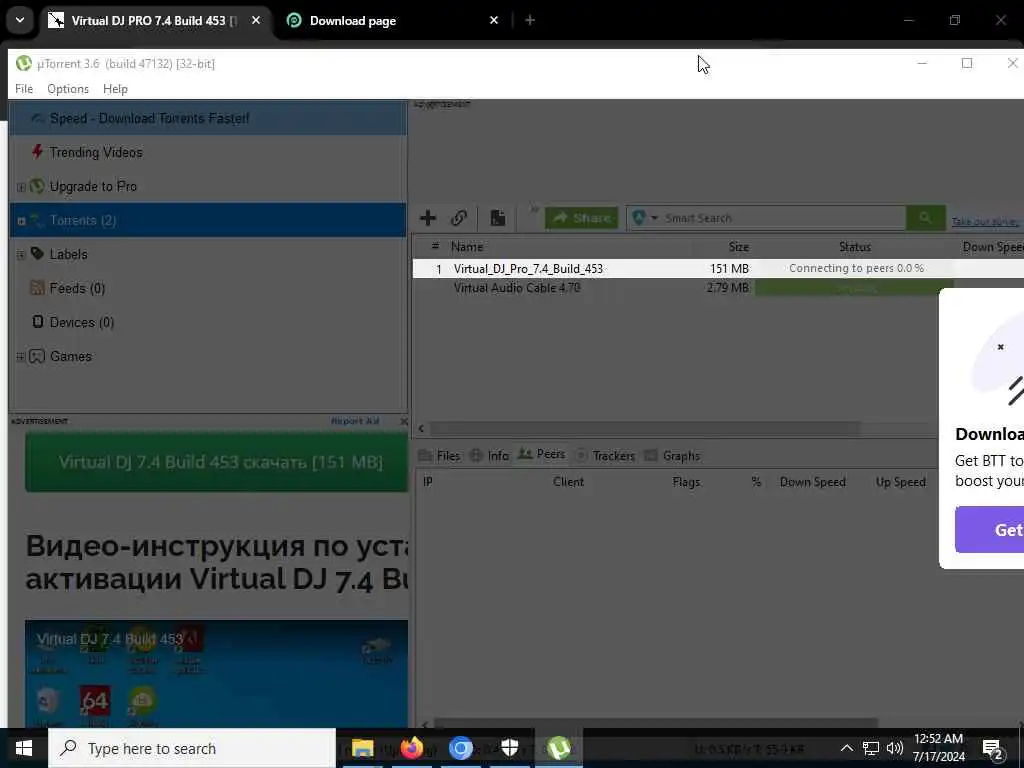Close the sidebar advertisement
Viewport: 1024px width, 768px height.
tap(404, 422)
